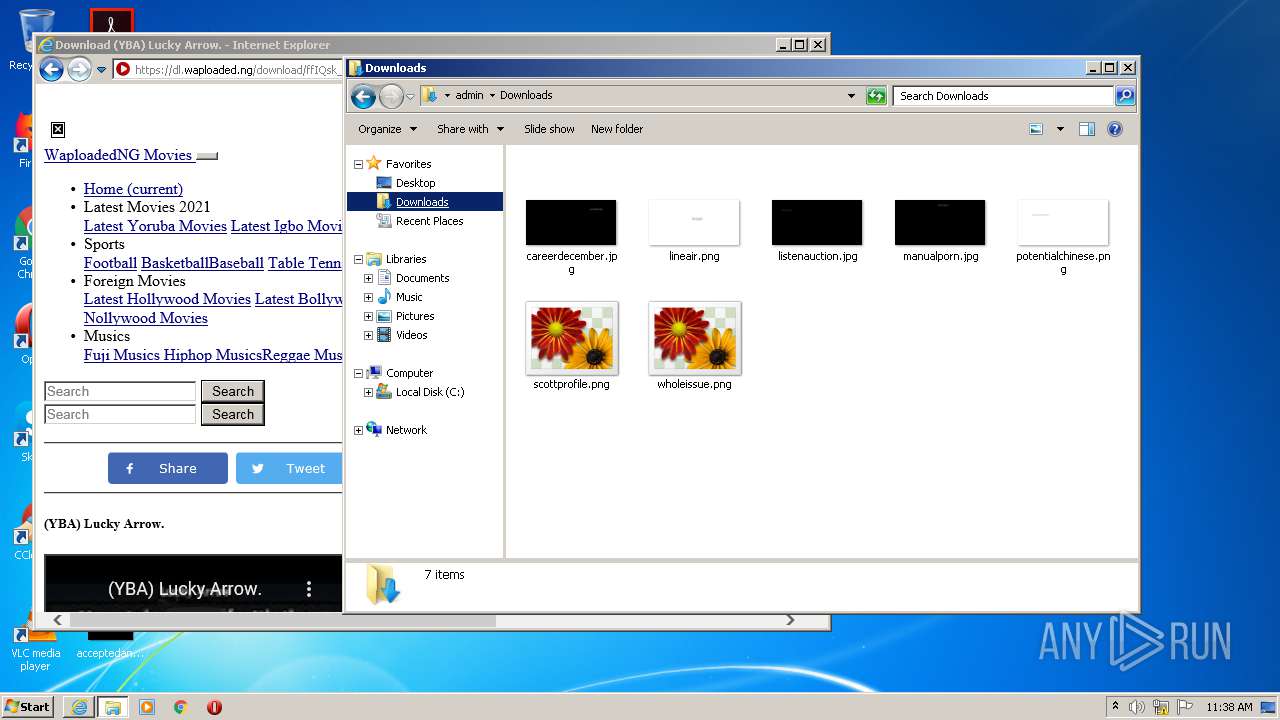Click first Search button on webpage
The width and height of the screenshot is (1280, 720).
[x=233, y=391]
